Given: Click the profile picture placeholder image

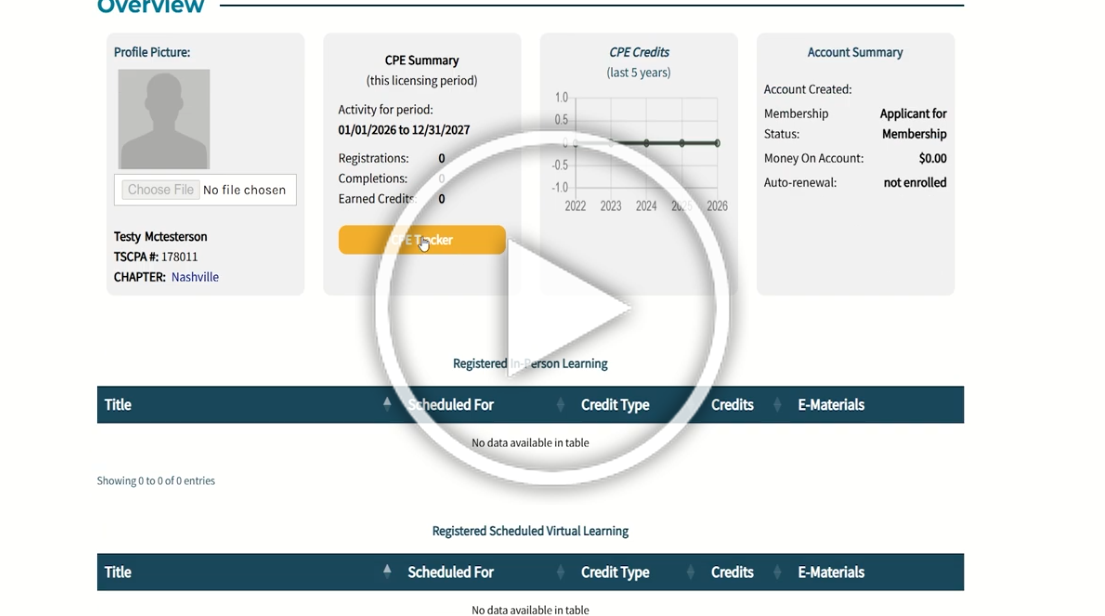Looking at the screenshot, I should 164,119.
